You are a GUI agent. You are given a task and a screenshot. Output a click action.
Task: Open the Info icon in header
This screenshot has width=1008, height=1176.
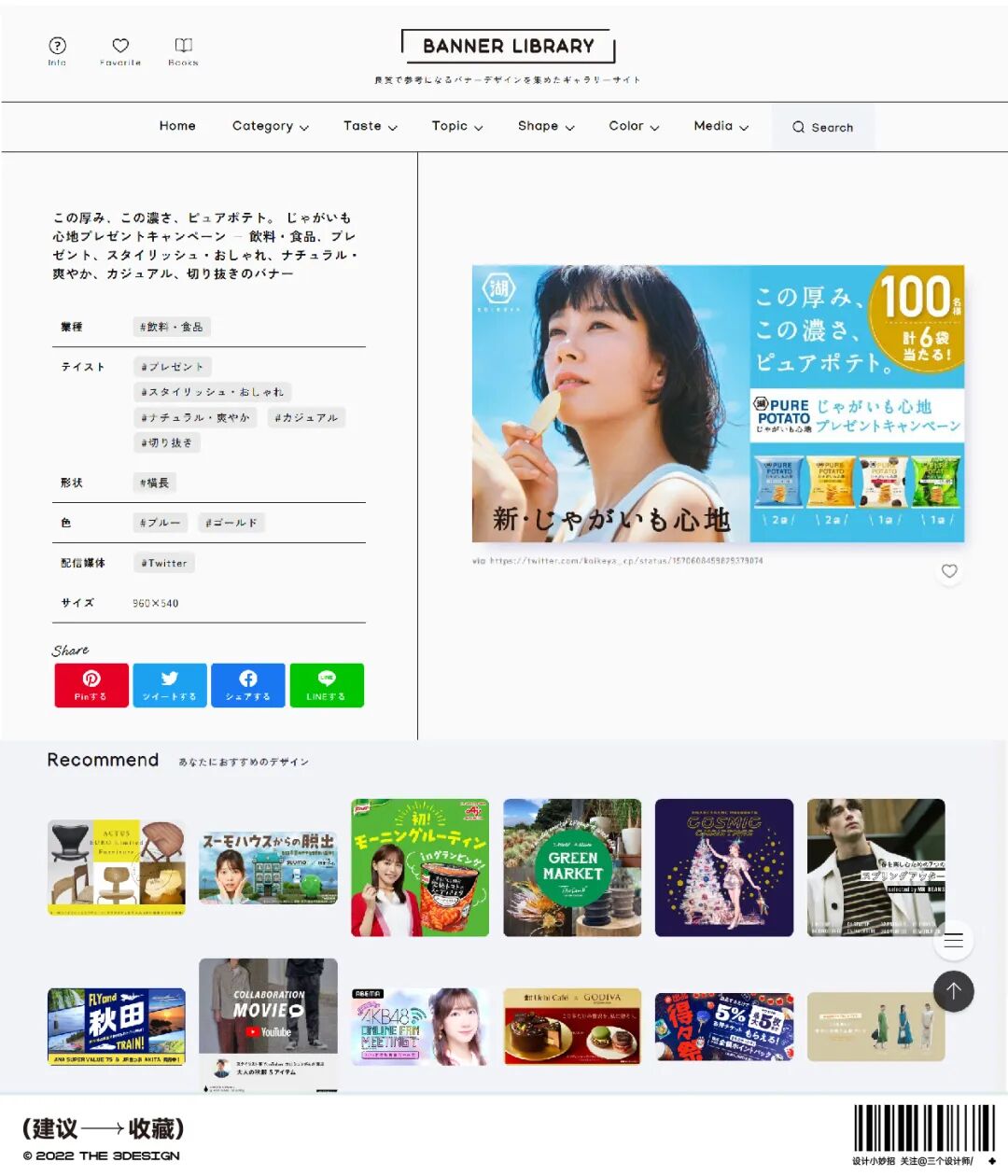57,50
